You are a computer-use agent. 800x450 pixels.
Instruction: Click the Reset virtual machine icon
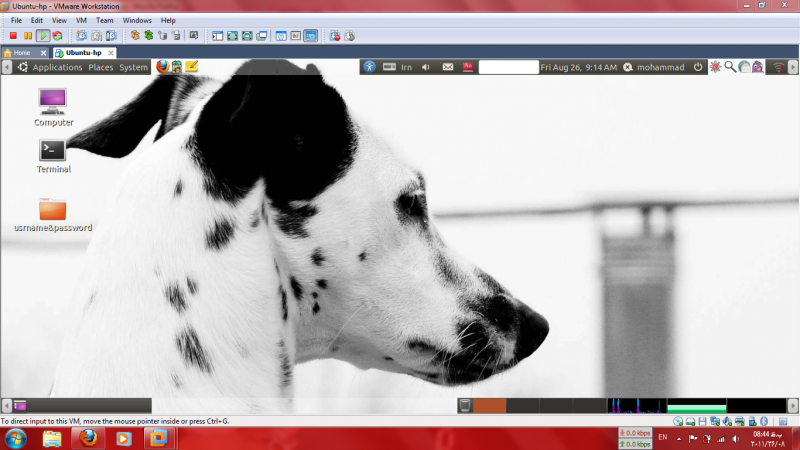click(x=58, y=35)
